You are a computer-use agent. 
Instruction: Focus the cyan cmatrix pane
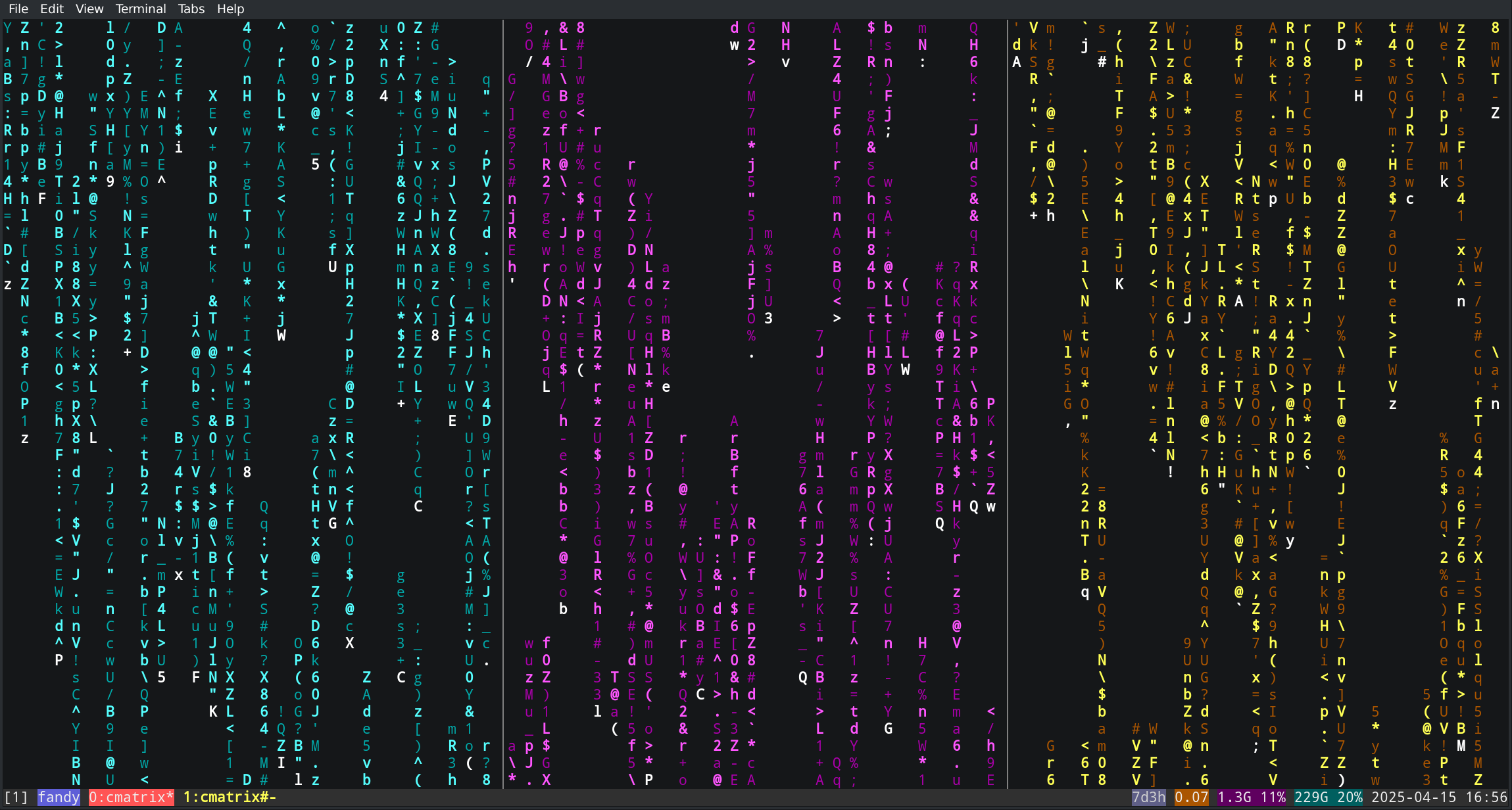(250, 394)
